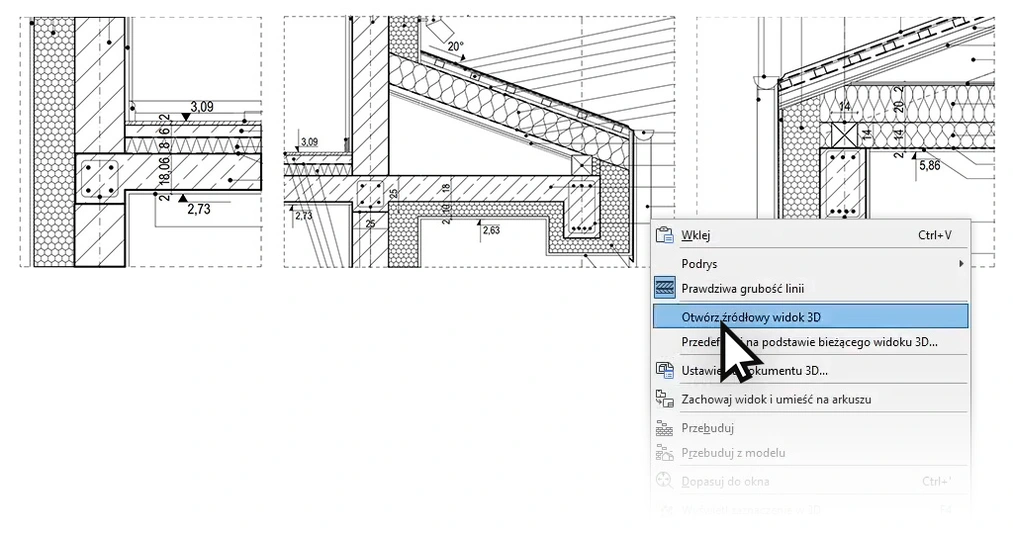This screenshot has width=1013, height=535.
Task: Click the 5,86 level dimension in right detail
Action: click(x=930, y=165)
